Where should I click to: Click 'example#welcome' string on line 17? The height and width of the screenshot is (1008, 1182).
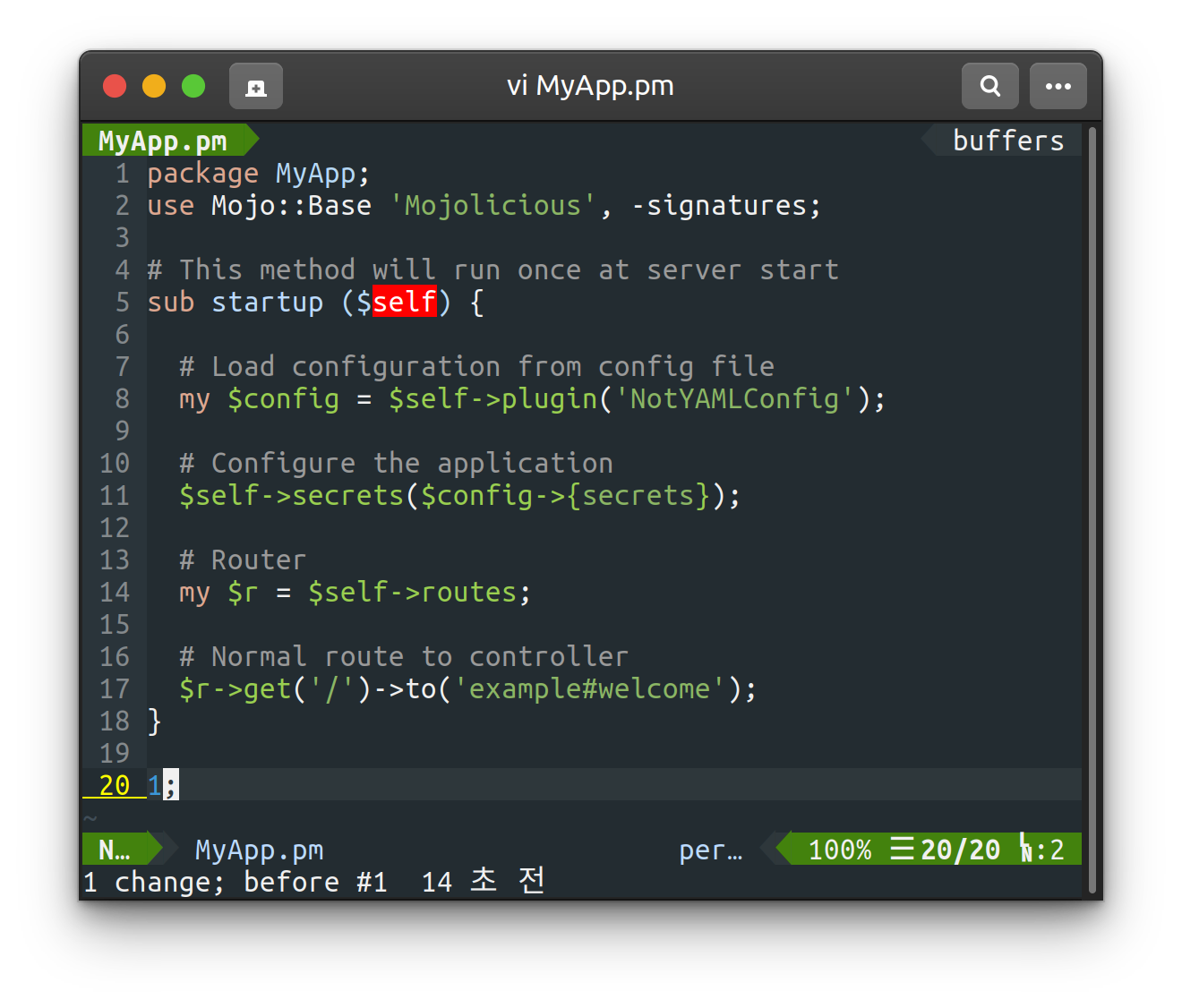590,688
